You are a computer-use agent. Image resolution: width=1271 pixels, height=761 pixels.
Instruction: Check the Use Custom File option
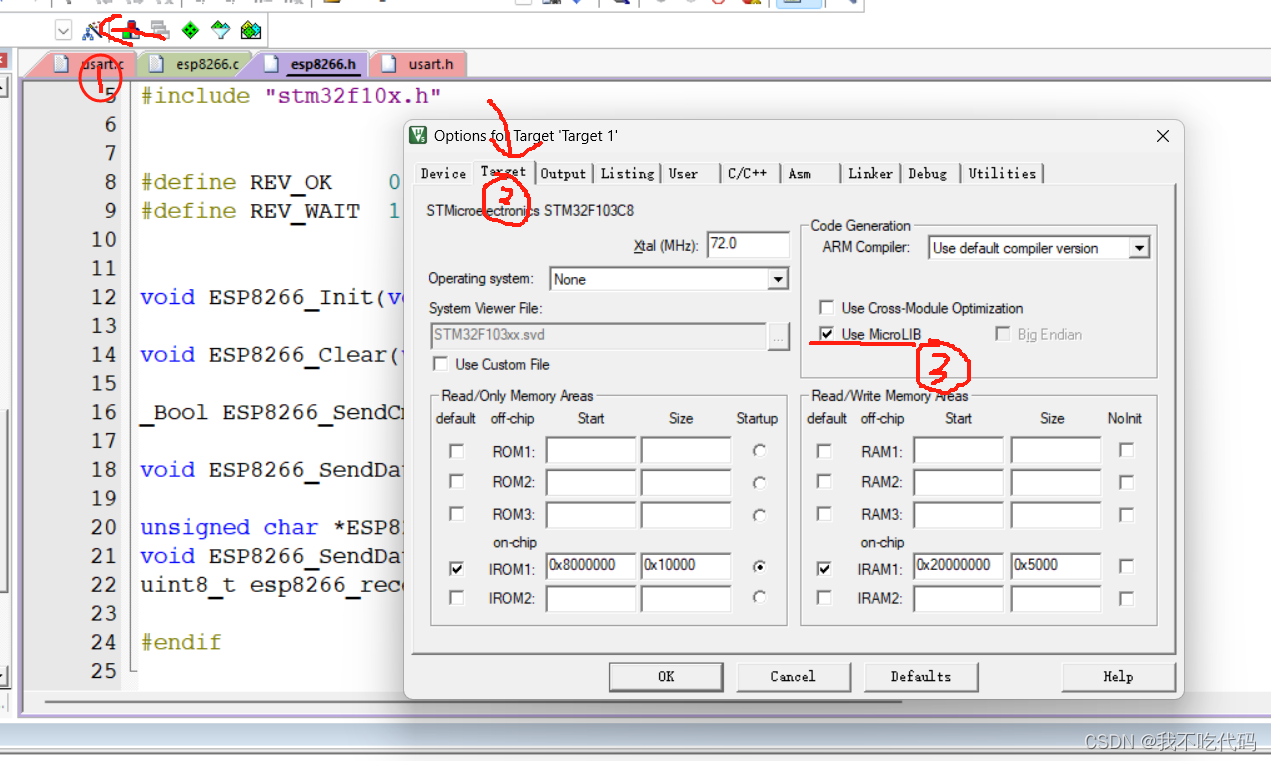(440, 364)
